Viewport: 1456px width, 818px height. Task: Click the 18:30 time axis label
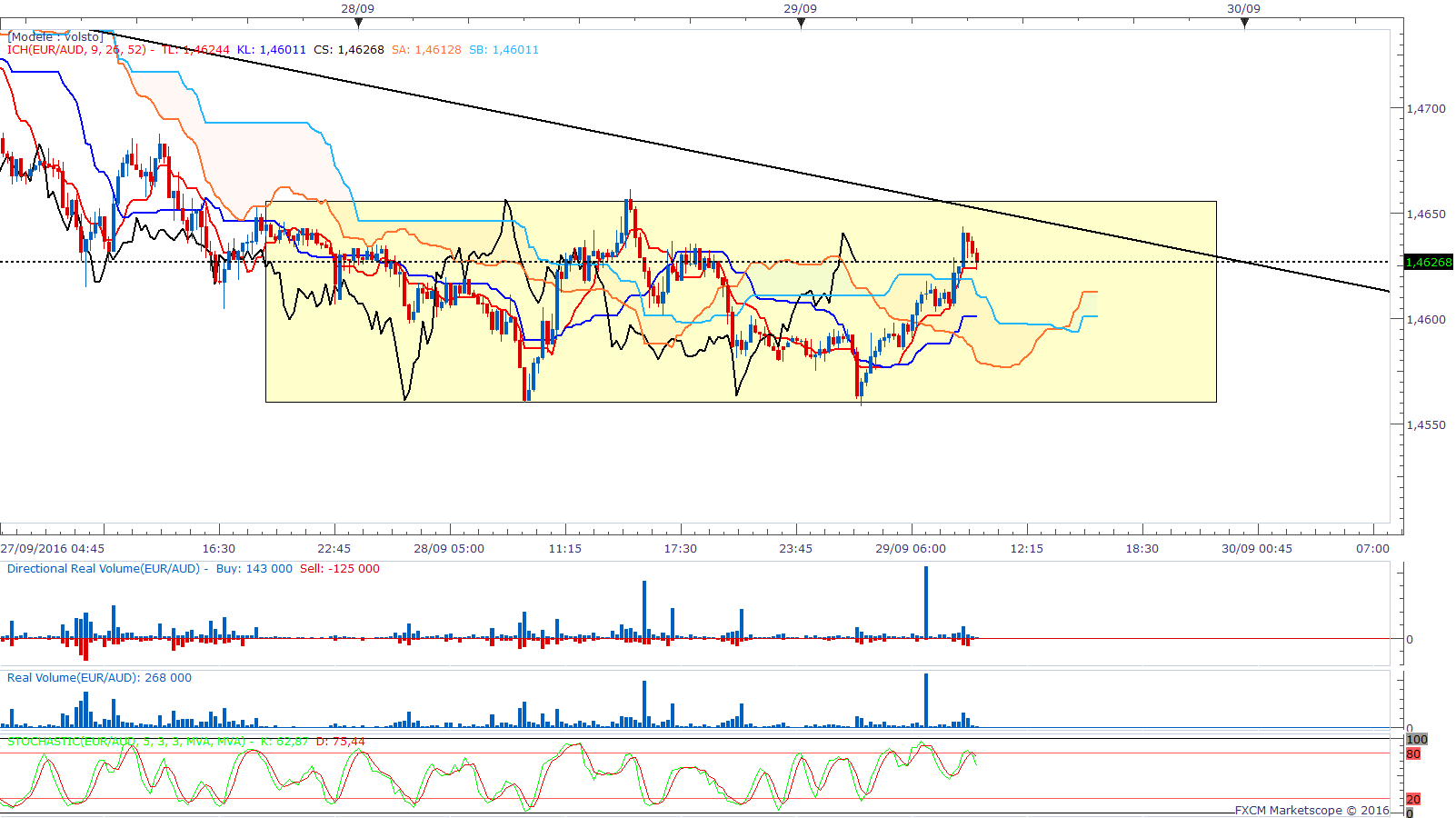[x=1142, y=548]
